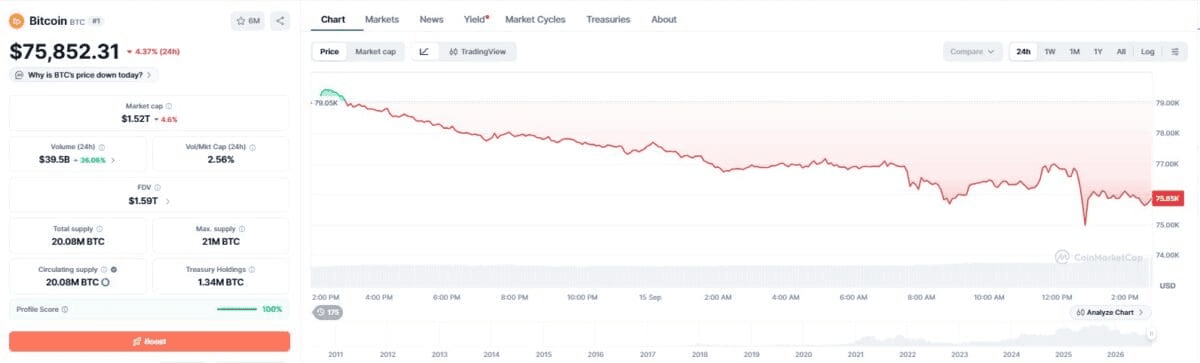This screenshot has width=1200, height=363.
Task: Add Bitcoin to watchlist via star 6M
Action: [247, 20]
